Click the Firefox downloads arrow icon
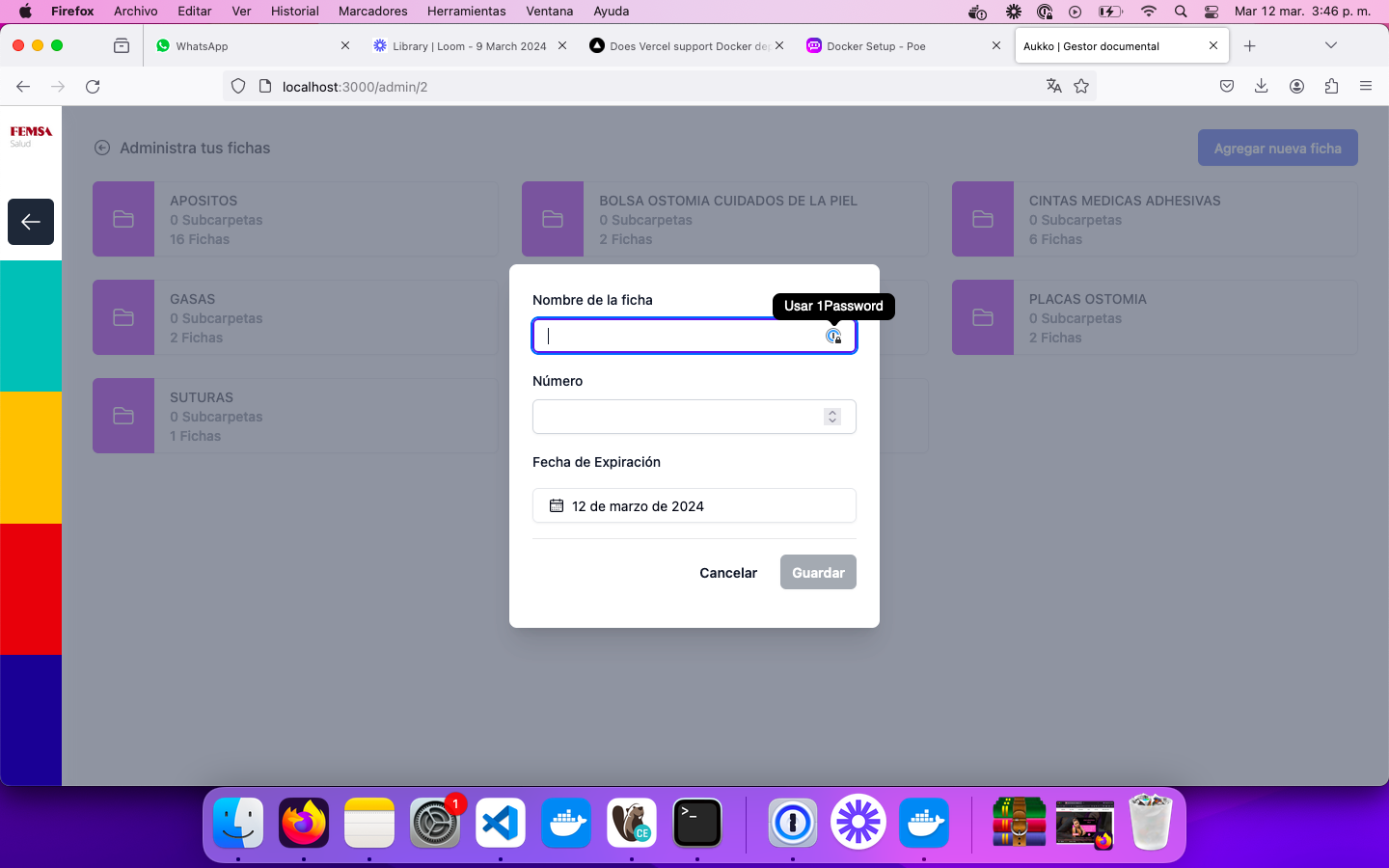1389x868 pixels. pyautogui.click(x=1261, y=87)
